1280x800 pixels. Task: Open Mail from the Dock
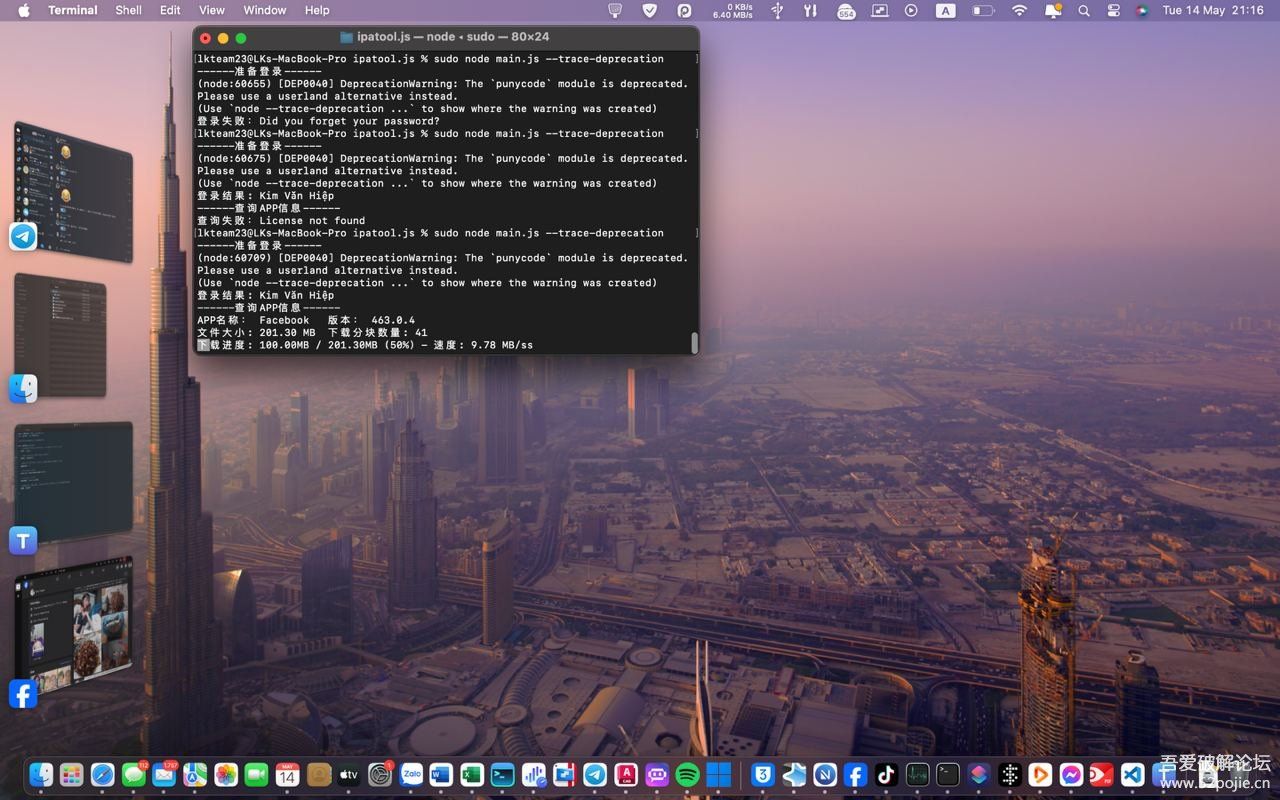pos(165,774)
